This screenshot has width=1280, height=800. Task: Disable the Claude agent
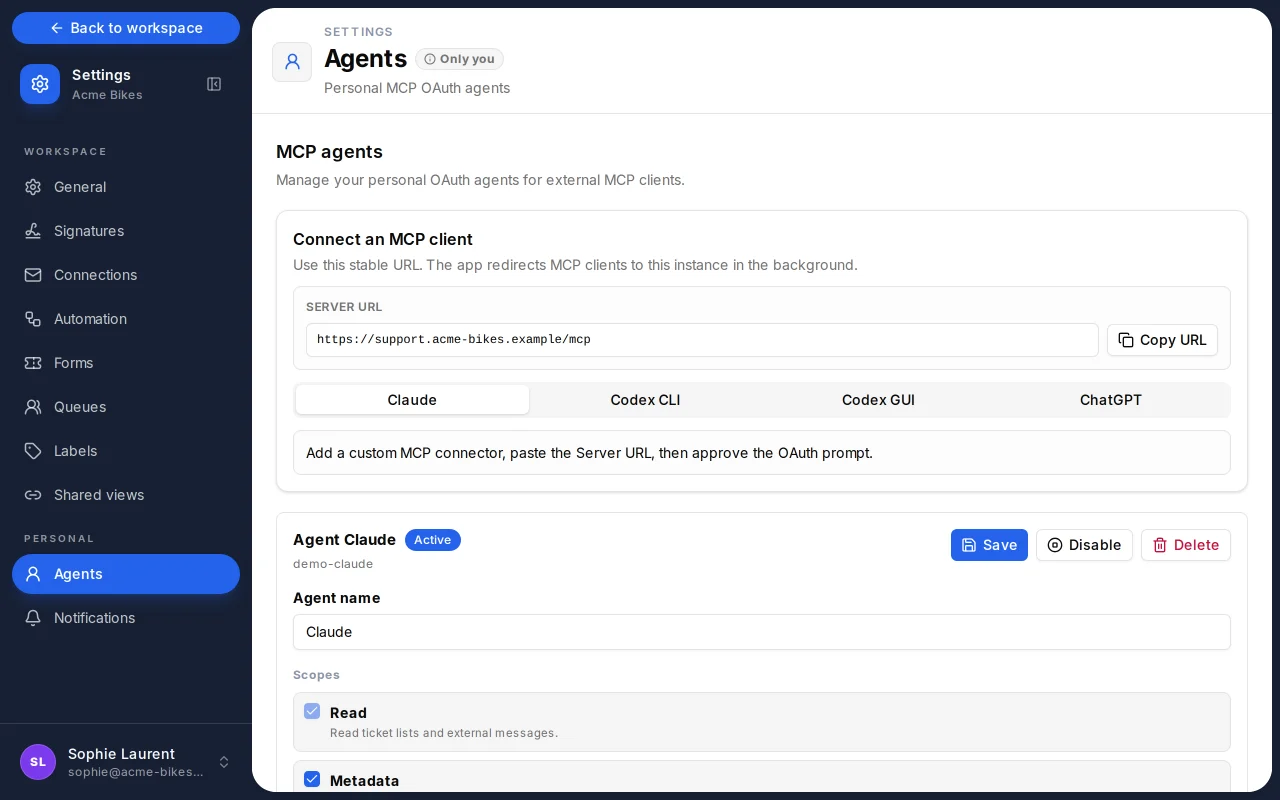[1084, 545]
